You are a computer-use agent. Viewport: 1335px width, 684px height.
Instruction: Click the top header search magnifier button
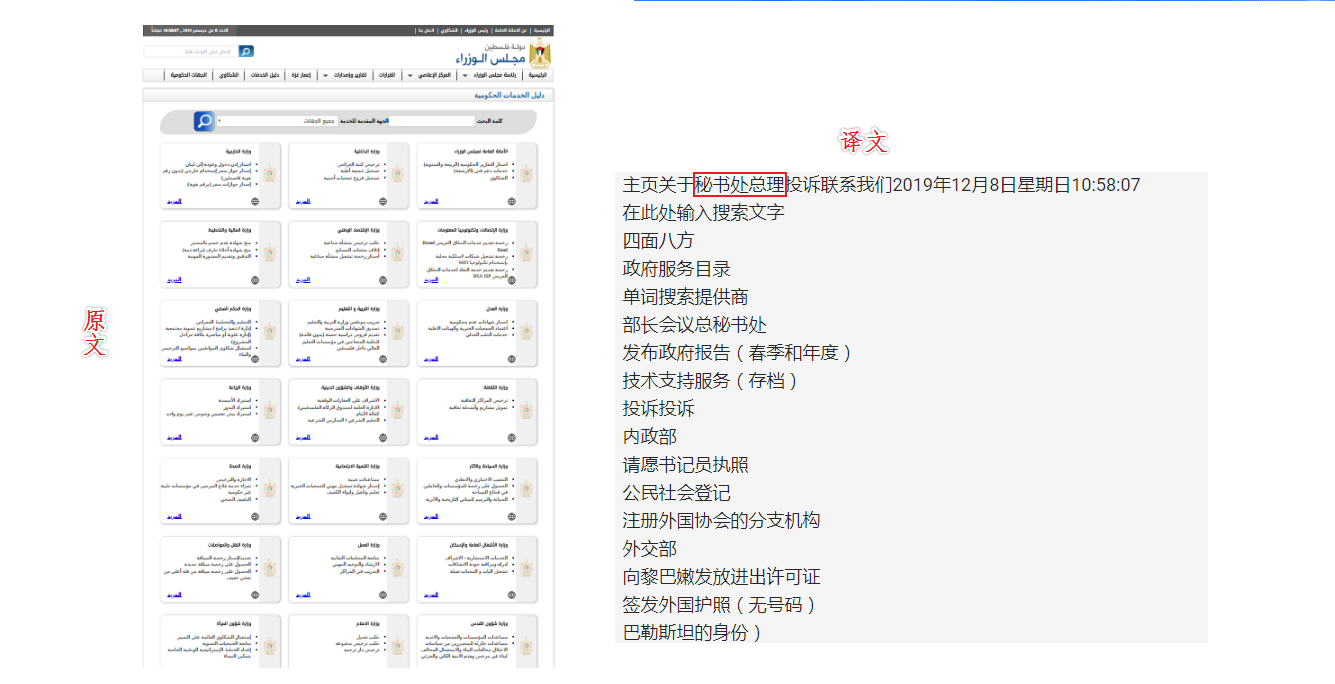tap(246, 51)
